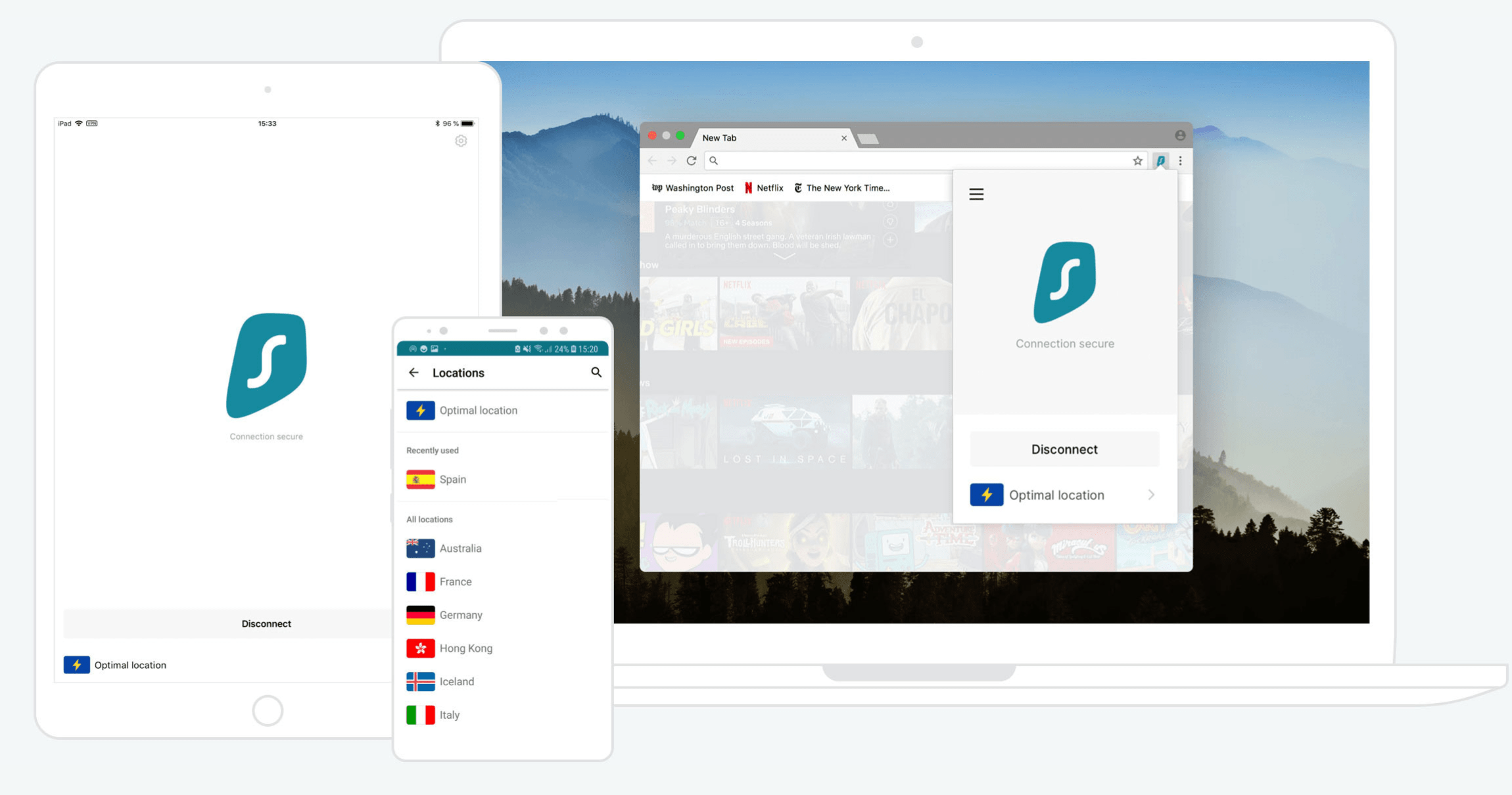Screen dimensions: 1512x795
Task: Choose Optimal location in phone list
Action: (x=503, y=410)
